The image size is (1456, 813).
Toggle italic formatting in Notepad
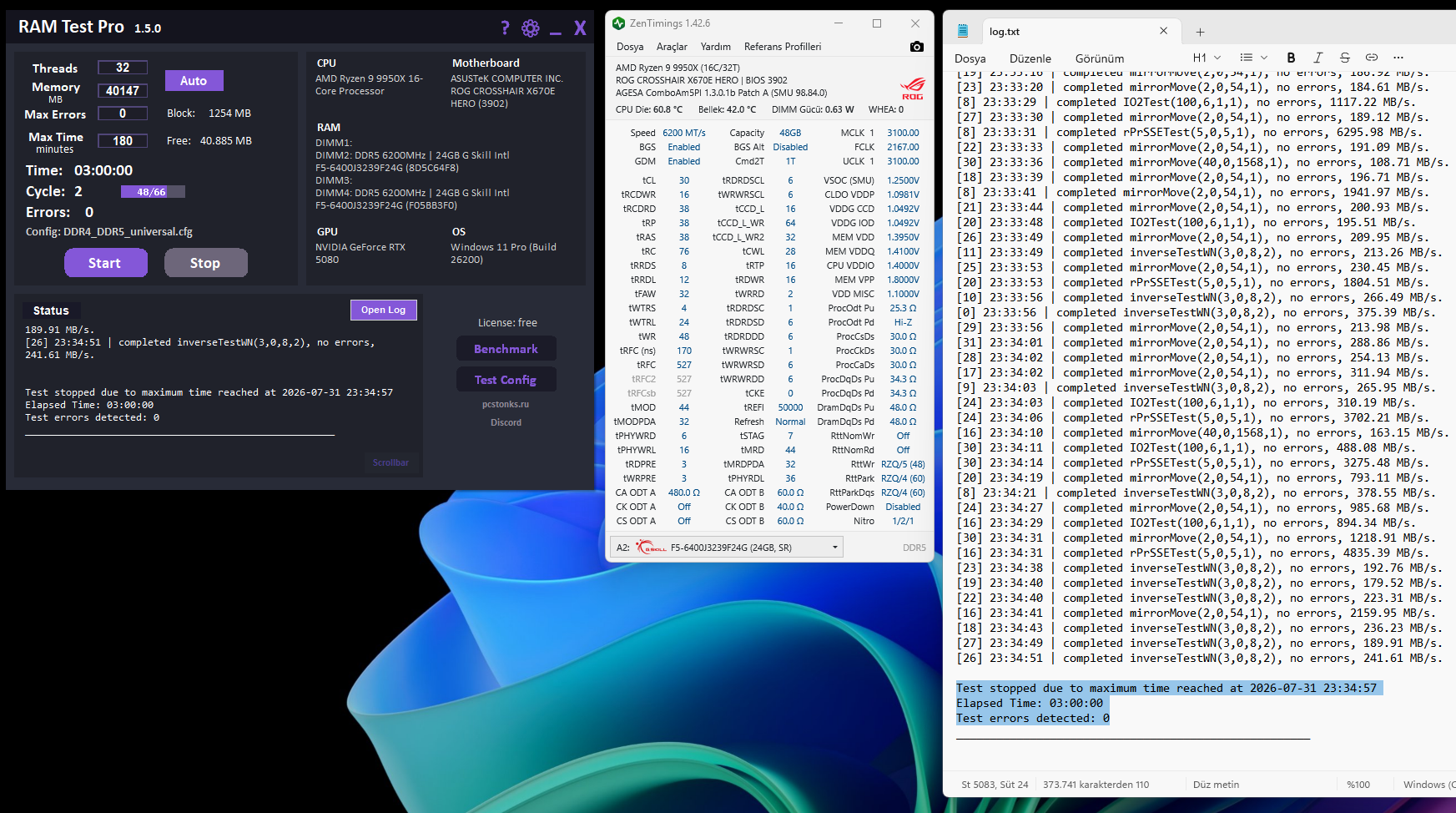click(1317, 58)
